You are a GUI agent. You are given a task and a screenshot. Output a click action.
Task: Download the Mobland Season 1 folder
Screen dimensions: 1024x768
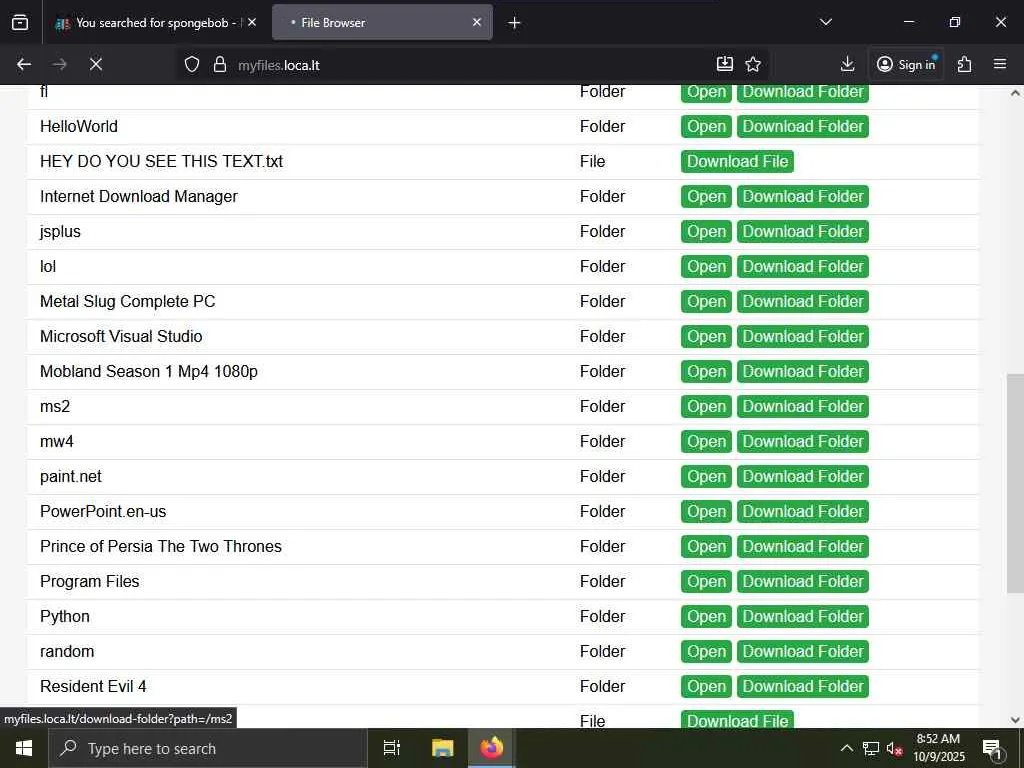tap(803, 372)
